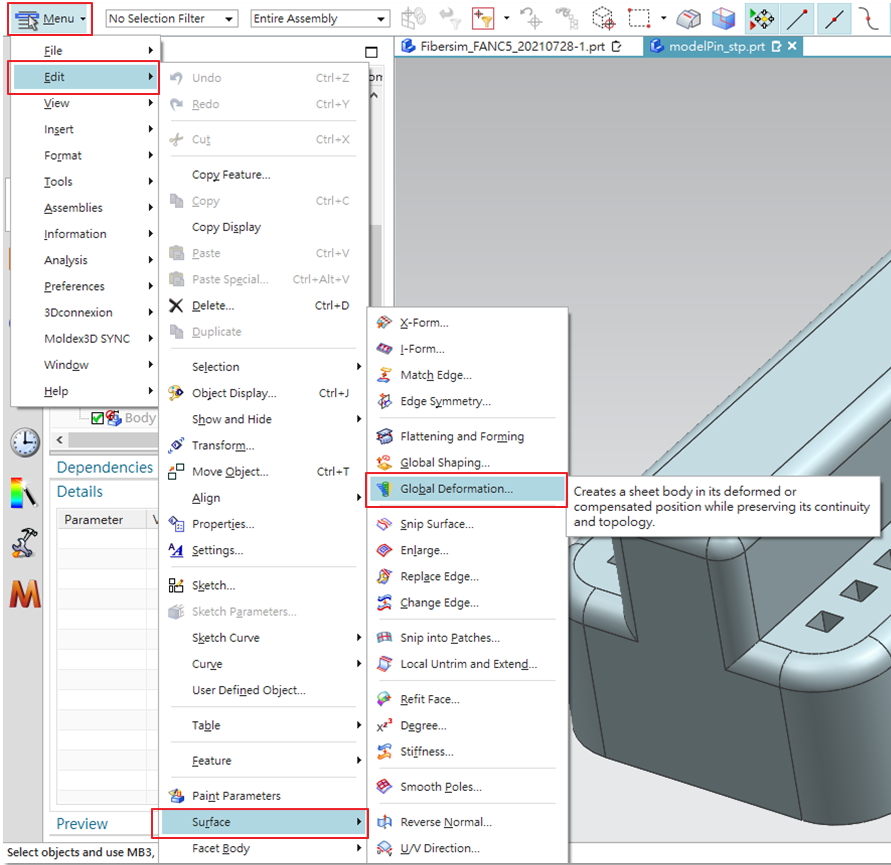Click the Transform icon
This screenshot has width=891, height=865.
pos(176,445)
